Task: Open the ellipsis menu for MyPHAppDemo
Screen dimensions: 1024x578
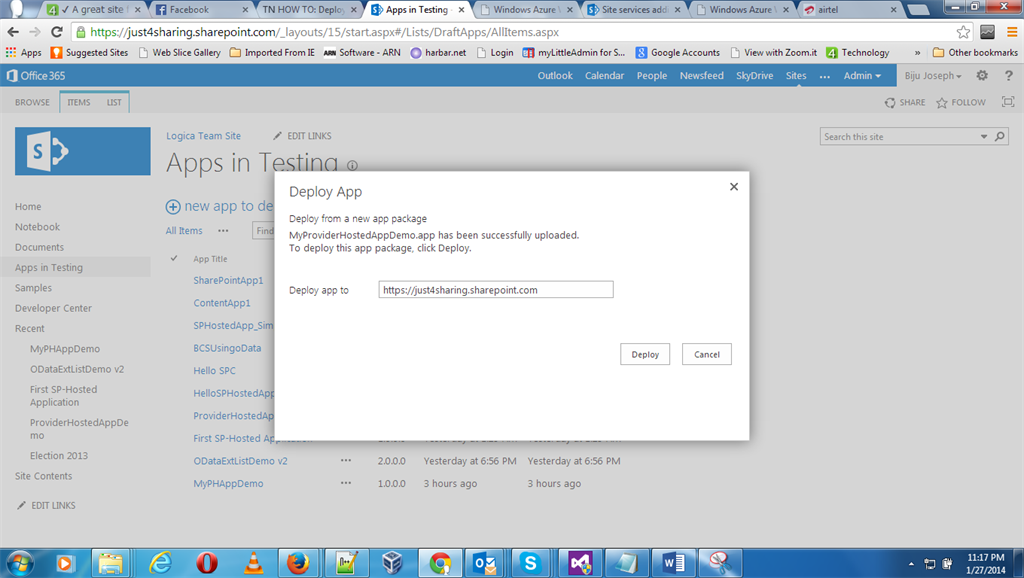Action: (346, 483)
